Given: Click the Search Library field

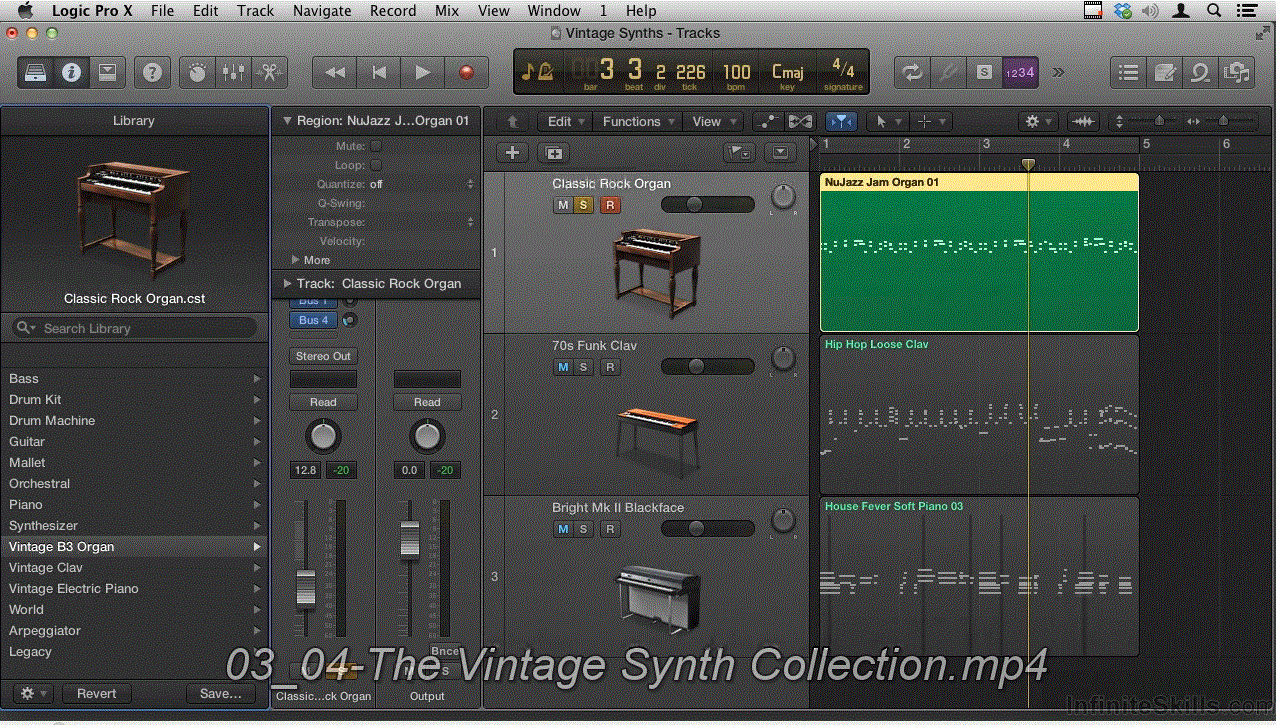Looking at the screenshot, I should (x=134, y=328).
